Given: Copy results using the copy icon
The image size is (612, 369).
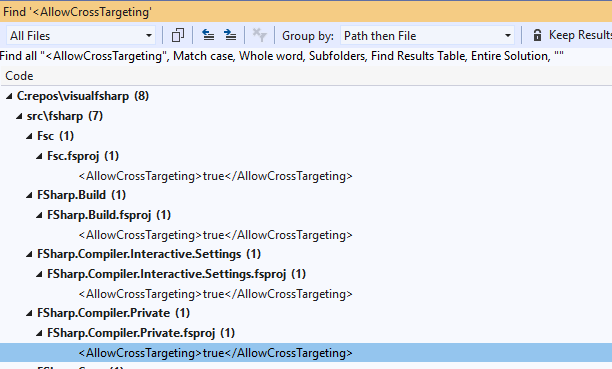Looking at the screenshot, I should pos(178,36).
